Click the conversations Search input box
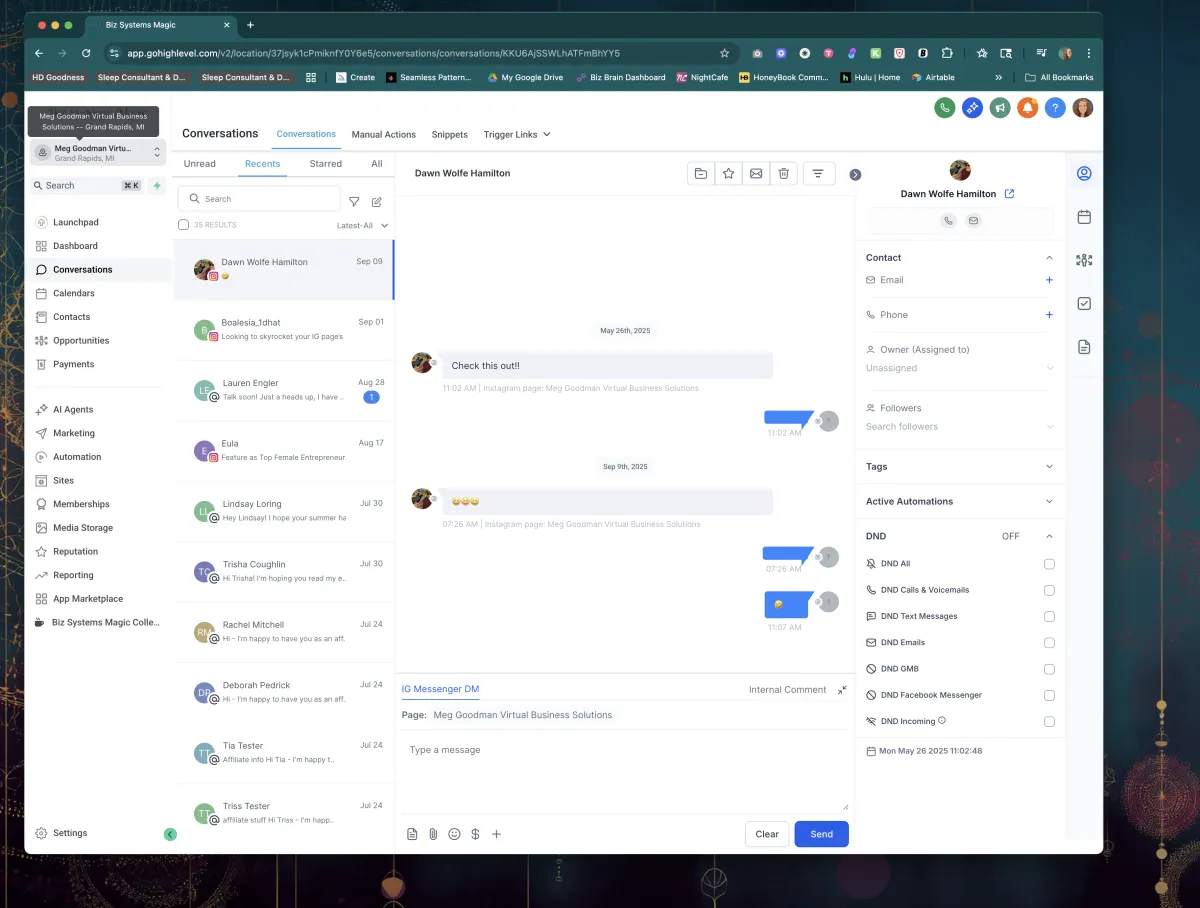 (x=260, y=199)
